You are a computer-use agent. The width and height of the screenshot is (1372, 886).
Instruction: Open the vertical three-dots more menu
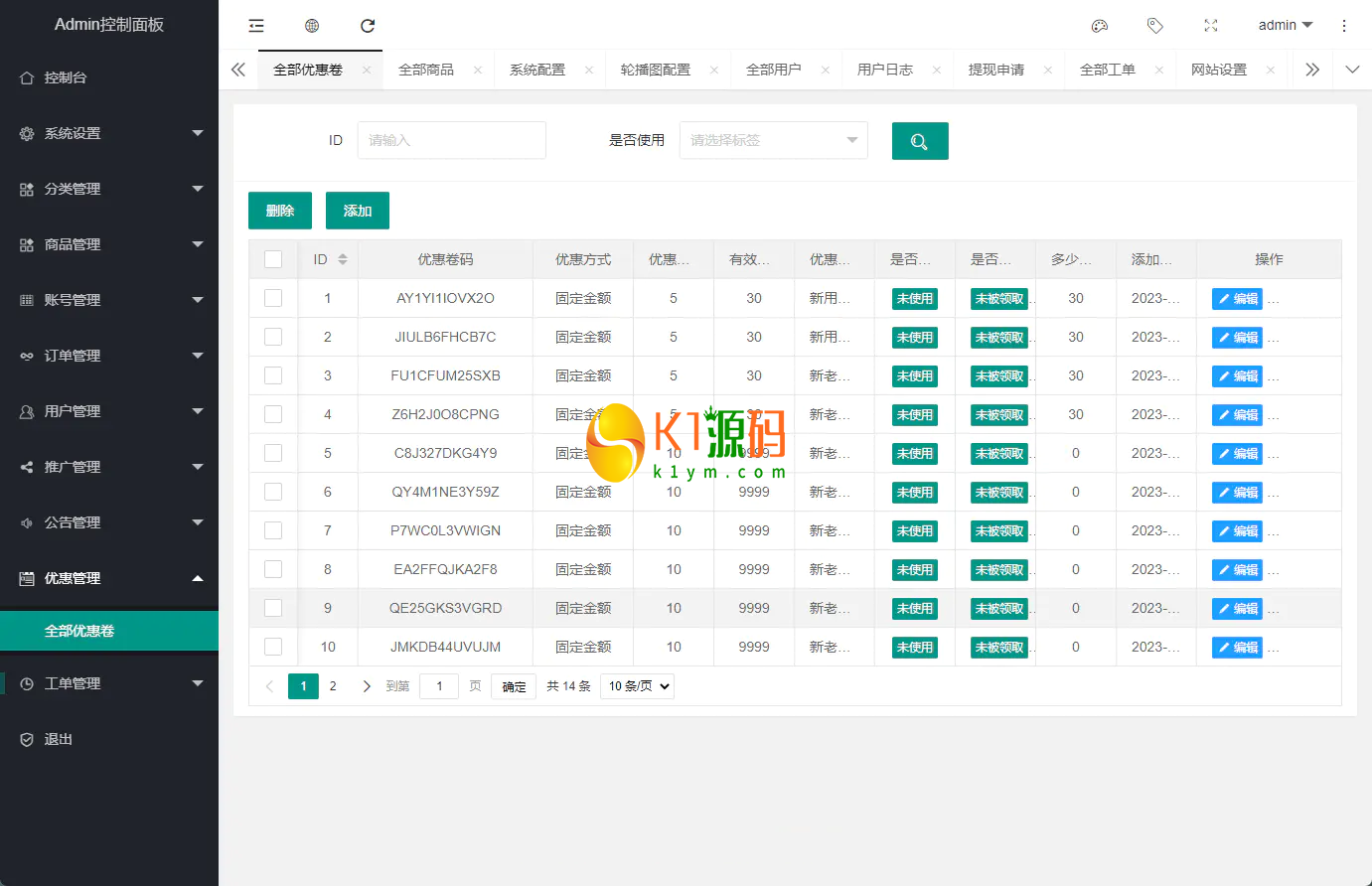pos(1343,26)
